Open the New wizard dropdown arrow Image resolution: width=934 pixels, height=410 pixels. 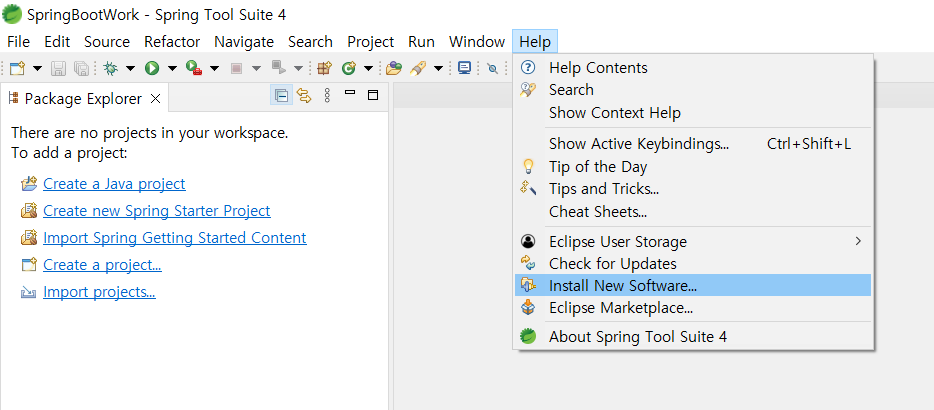(37, 69)
